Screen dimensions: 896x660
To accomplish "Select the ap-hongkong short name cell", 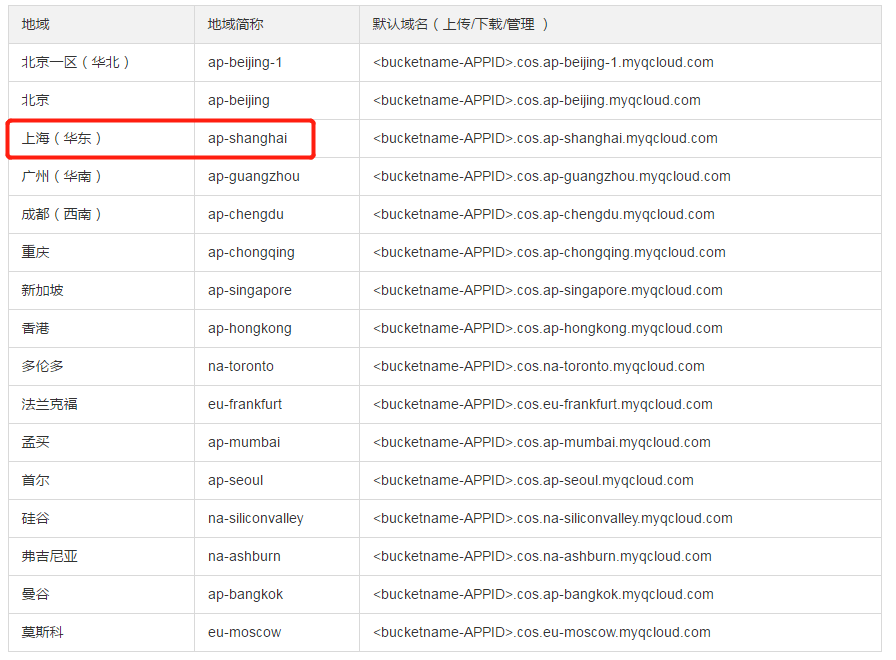I will [x=249, y=328].
